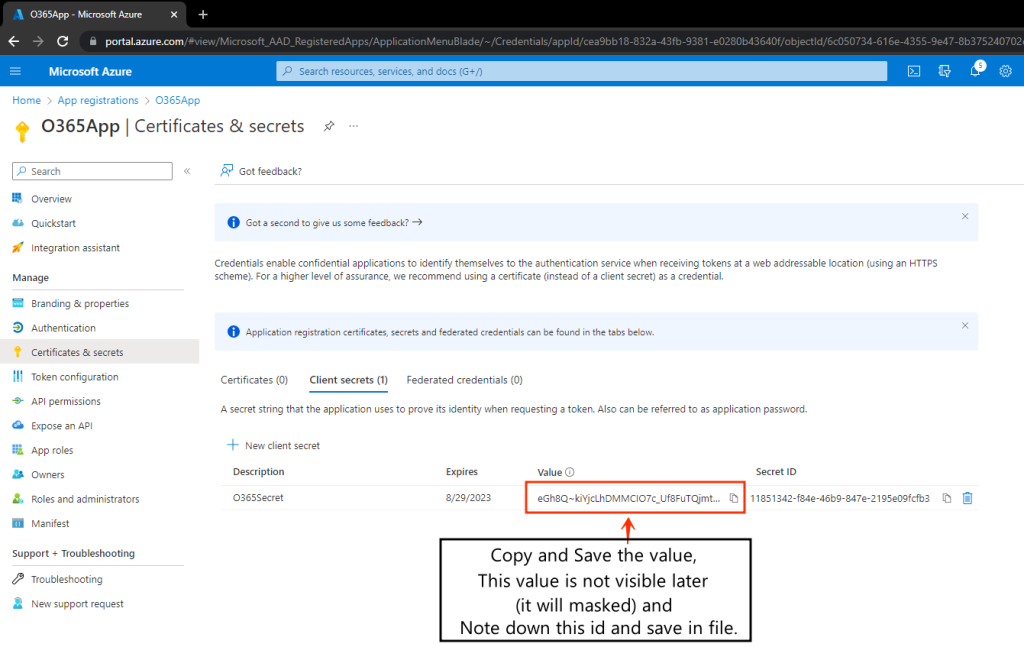Open the Azure portal hamburger menu
Screen dimensions: 1024x647
click(x=15, y=71)
